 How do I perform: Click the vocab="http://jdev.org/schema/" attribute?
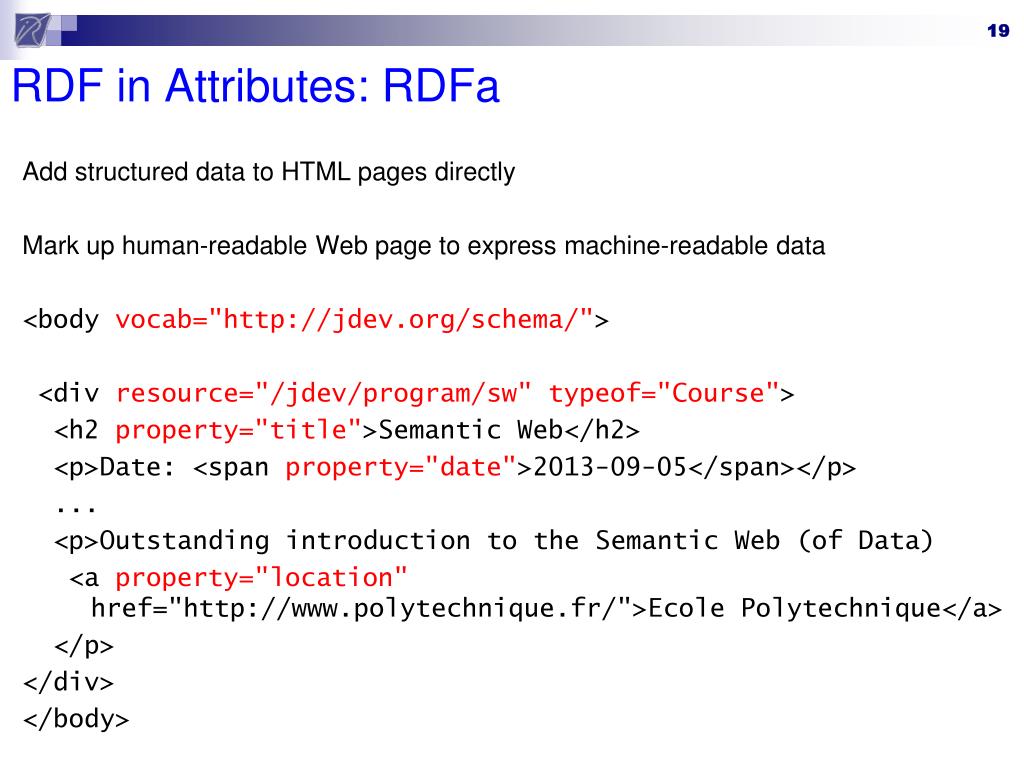pyautogui.click(x=354, y=320)
